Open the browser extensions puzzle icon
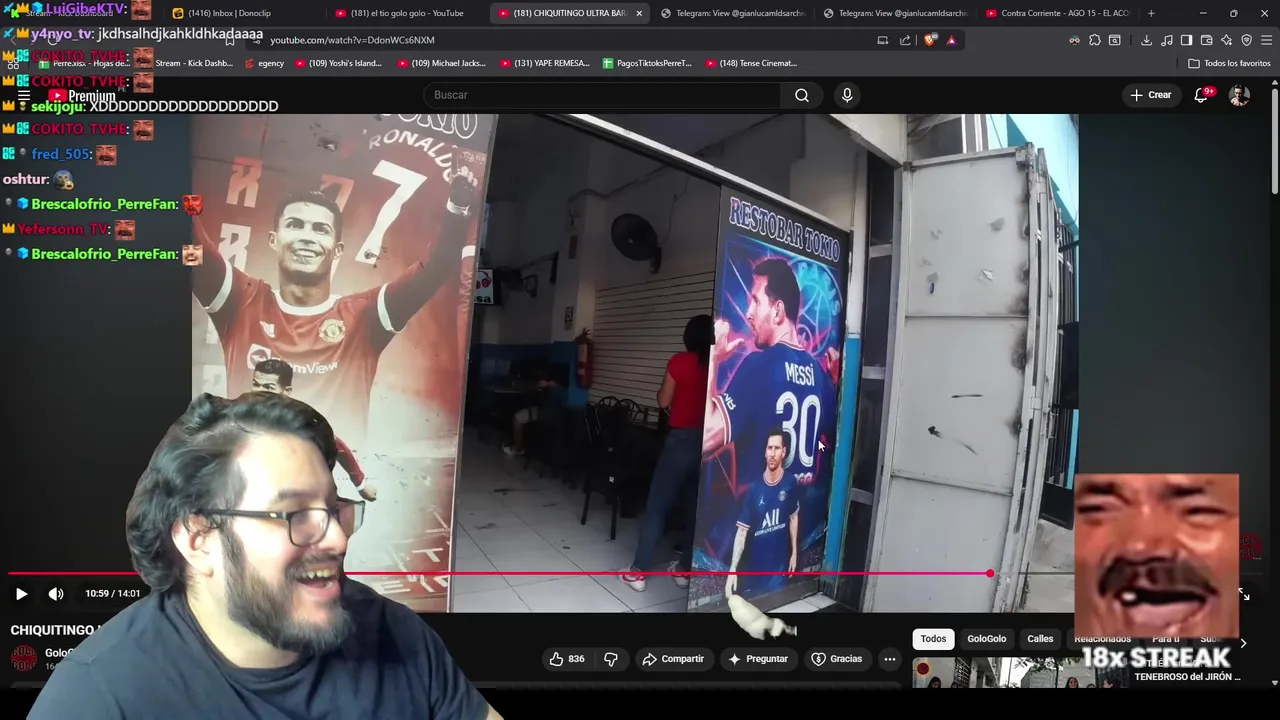 pyautogui.click(x=1095, y=40)
